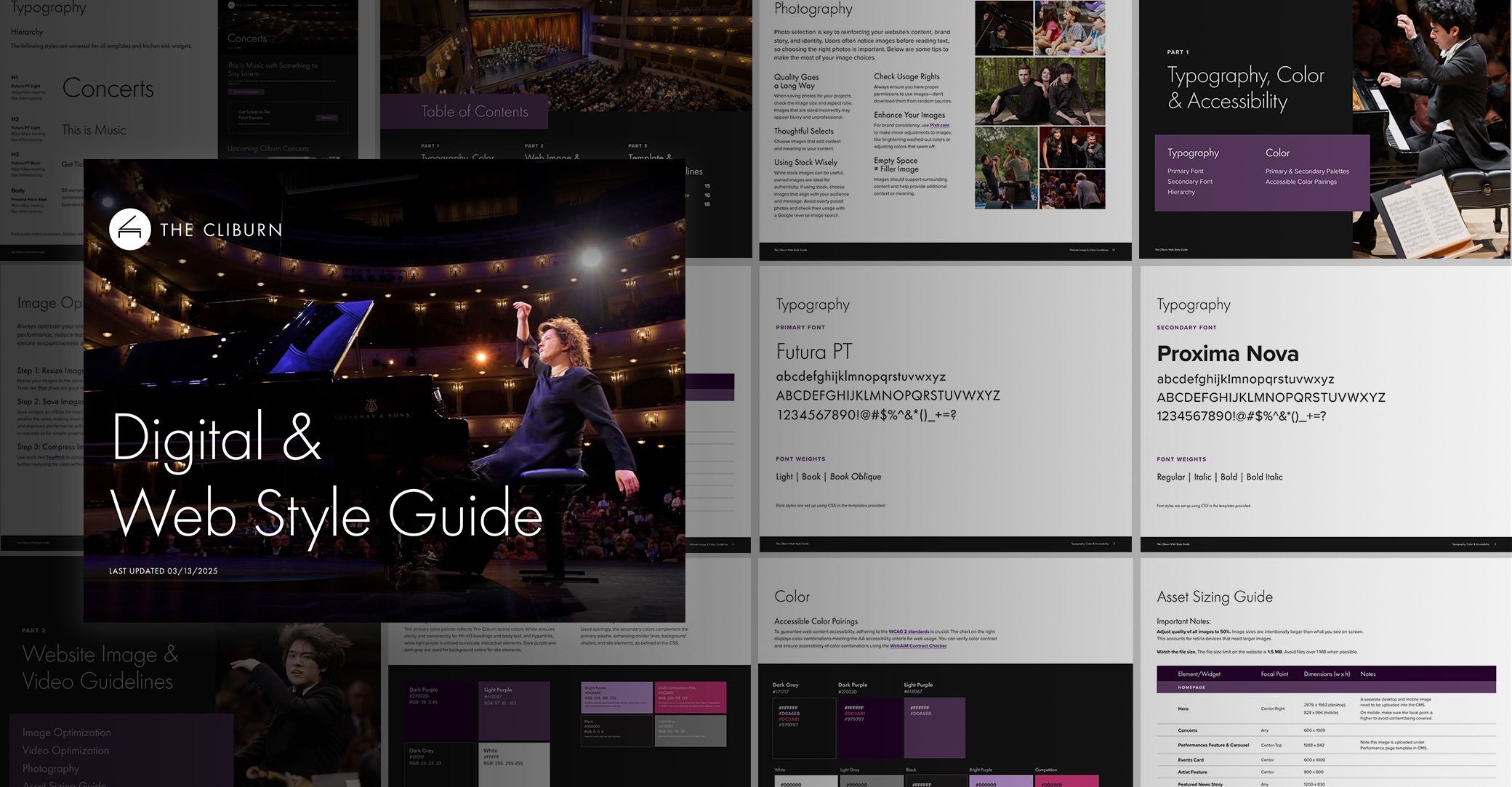Click the children audience photo thumbnail
The width and height of the screenshot is (1512, 787).
click(1070, 28)
